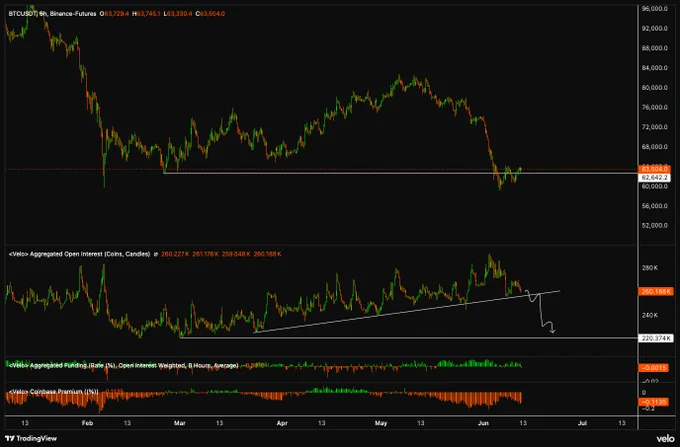Image resolution: width=680 pixels, height=447 pixels.
Task: Click the May date axis label
Action: click(x=381, y=423)
